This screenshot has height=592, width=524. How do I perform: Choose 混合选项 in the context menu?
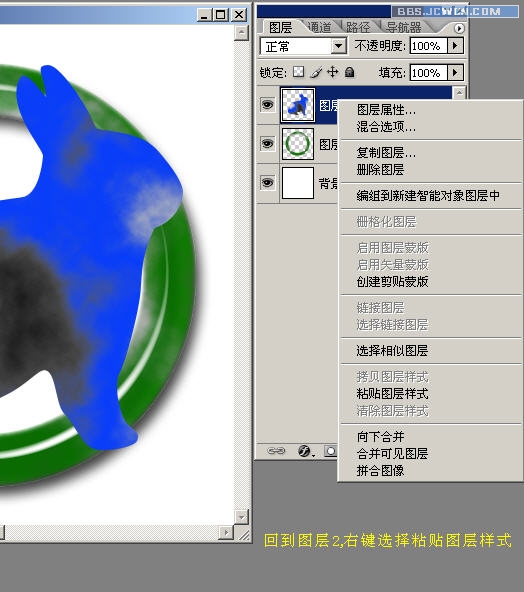(x=386, y=126)
